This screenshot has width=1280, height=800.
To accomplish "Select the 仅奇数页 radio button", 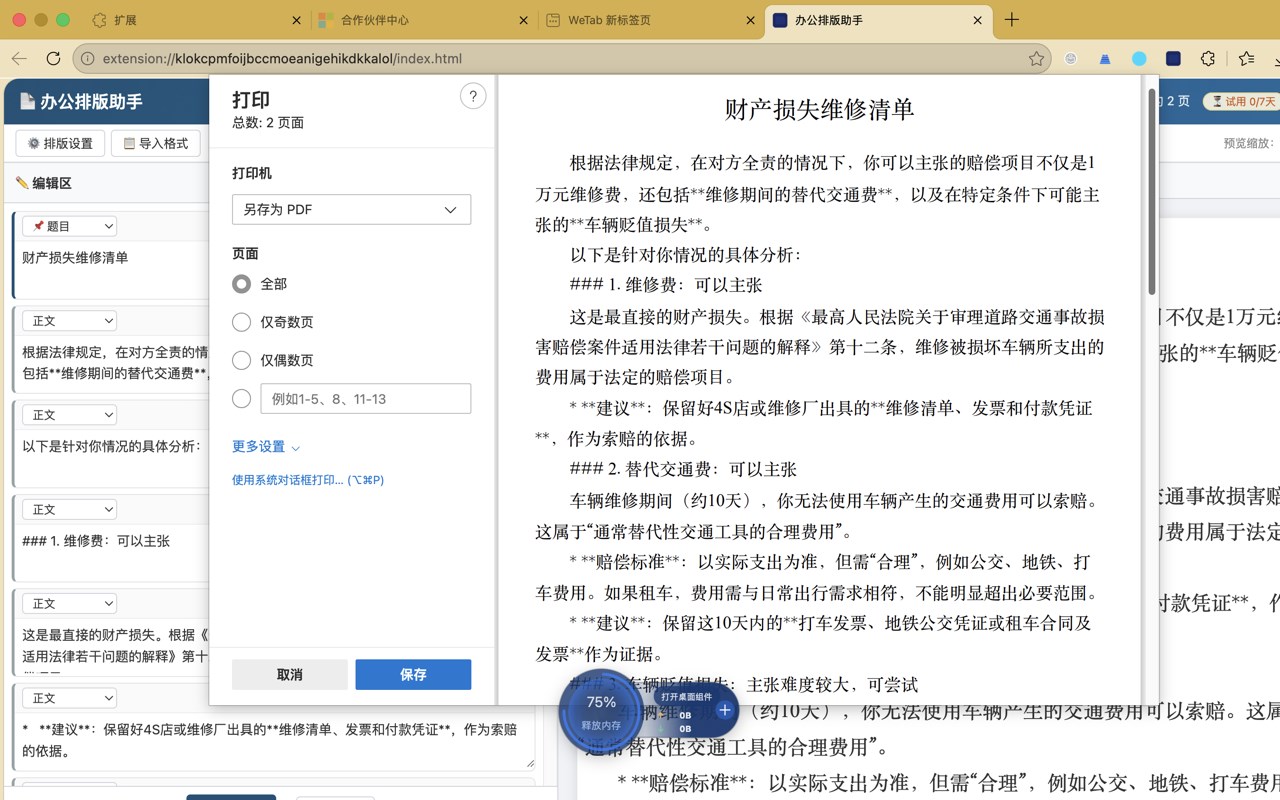I will tap(241, 322).
